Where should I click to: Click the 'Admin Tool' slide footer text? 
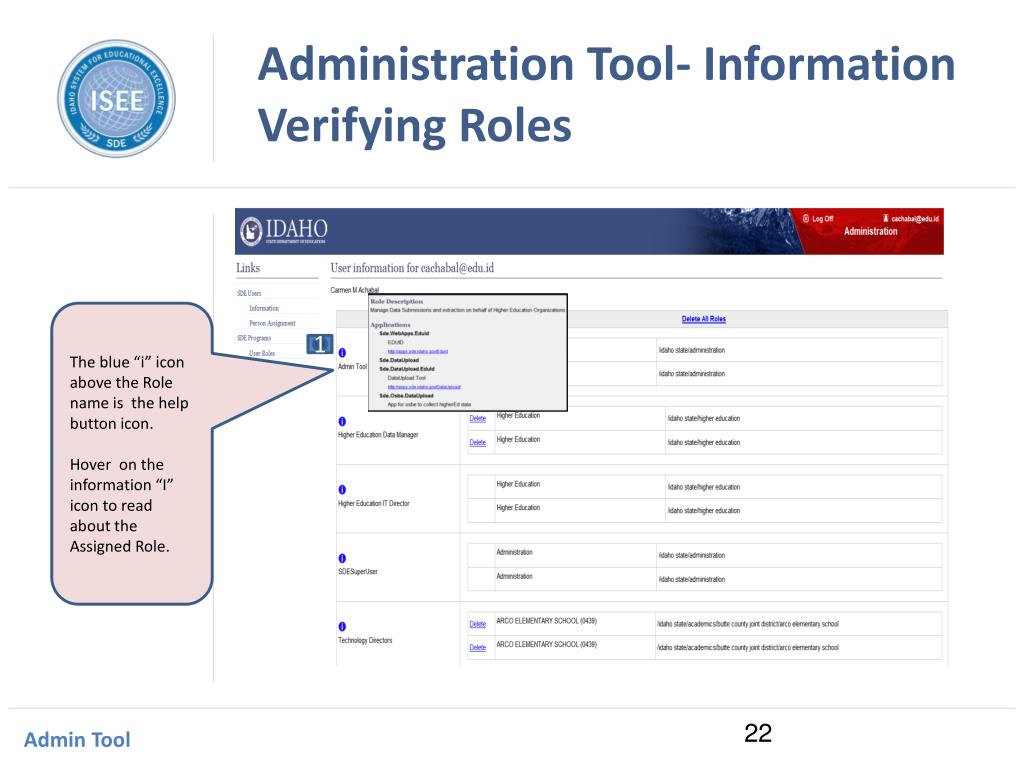pos(77,740)
